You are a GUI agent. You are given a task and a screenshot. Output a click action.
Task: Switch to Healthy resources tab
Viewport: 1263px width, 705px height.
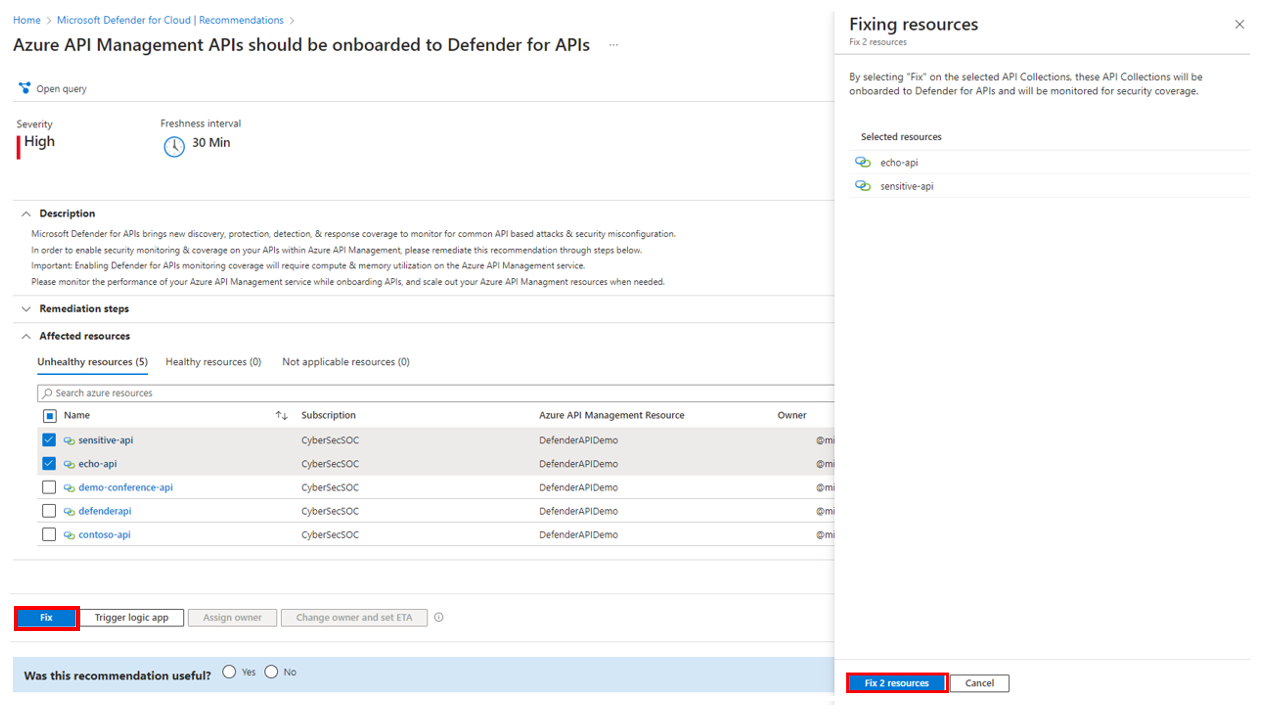pyautogui.click(x=213, y=362)
